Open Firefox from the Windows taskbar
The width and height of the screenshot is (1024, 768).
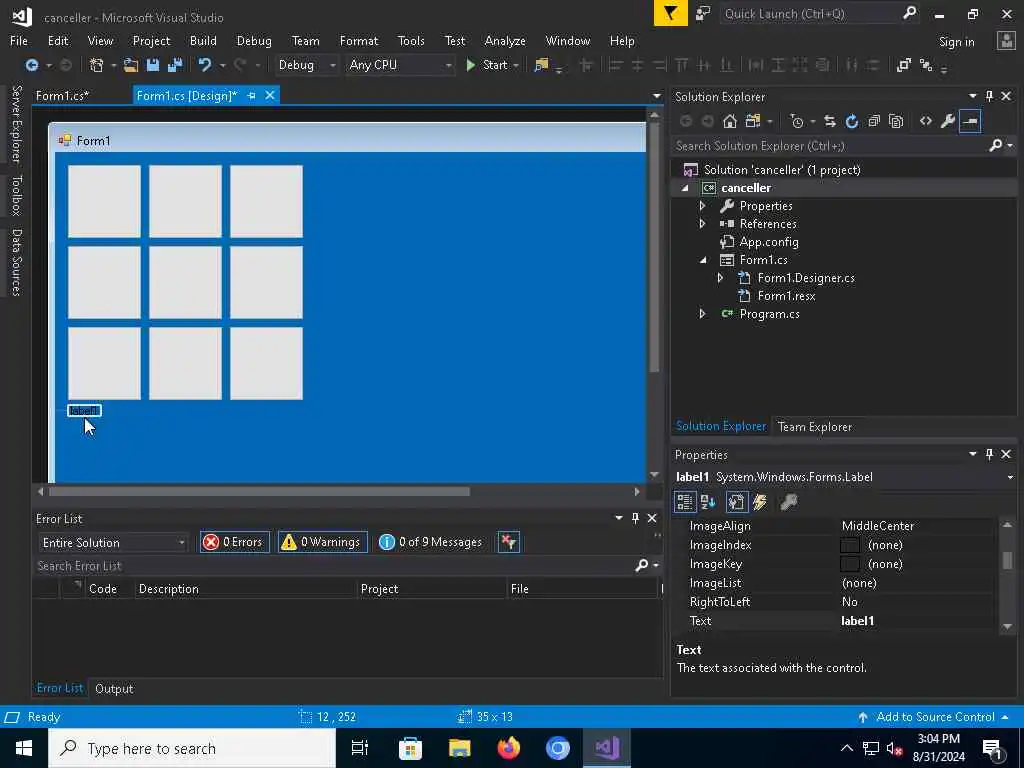(x=508, y=748)
